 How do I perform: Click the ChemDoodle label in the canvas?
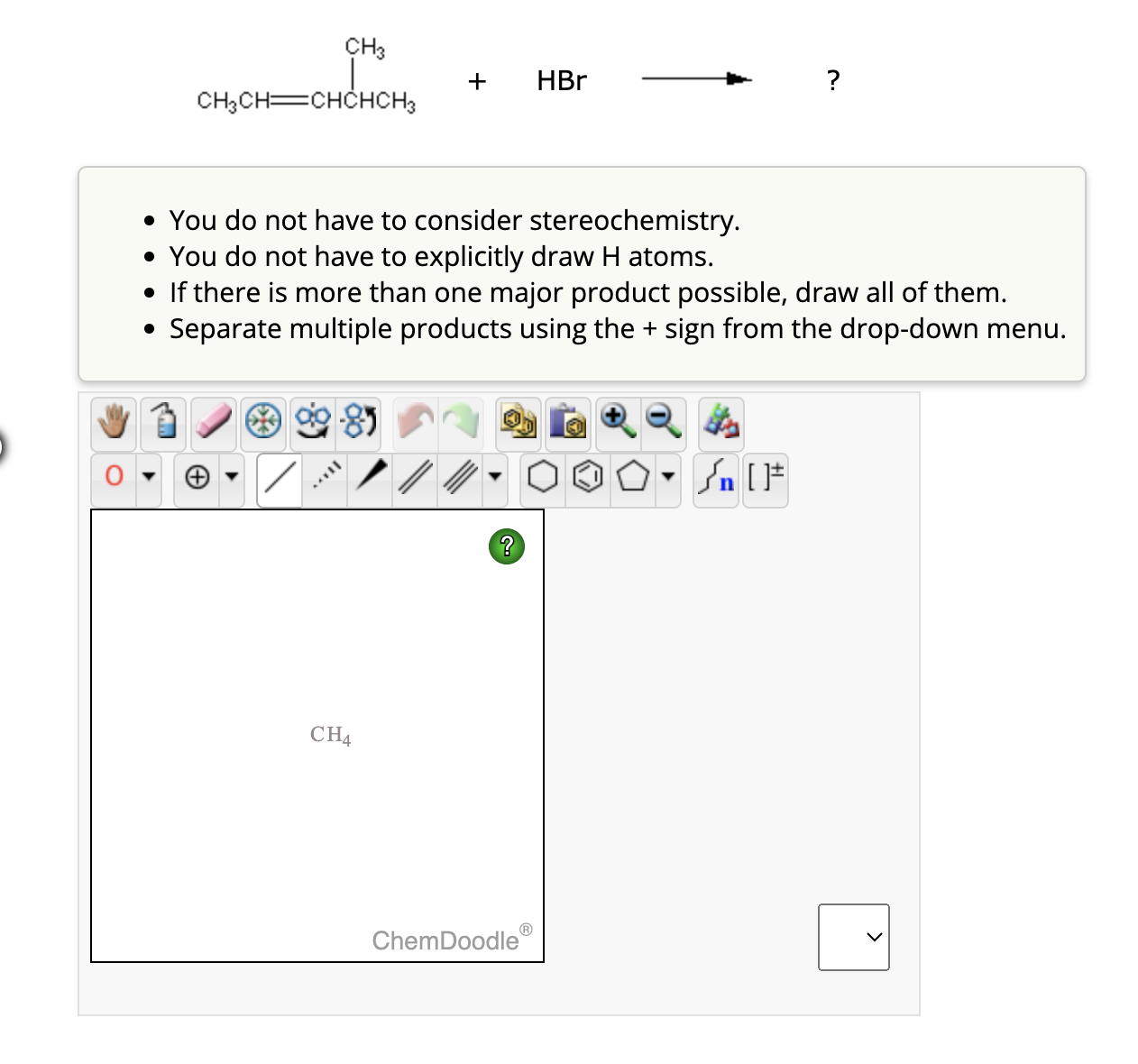[445, 940]
